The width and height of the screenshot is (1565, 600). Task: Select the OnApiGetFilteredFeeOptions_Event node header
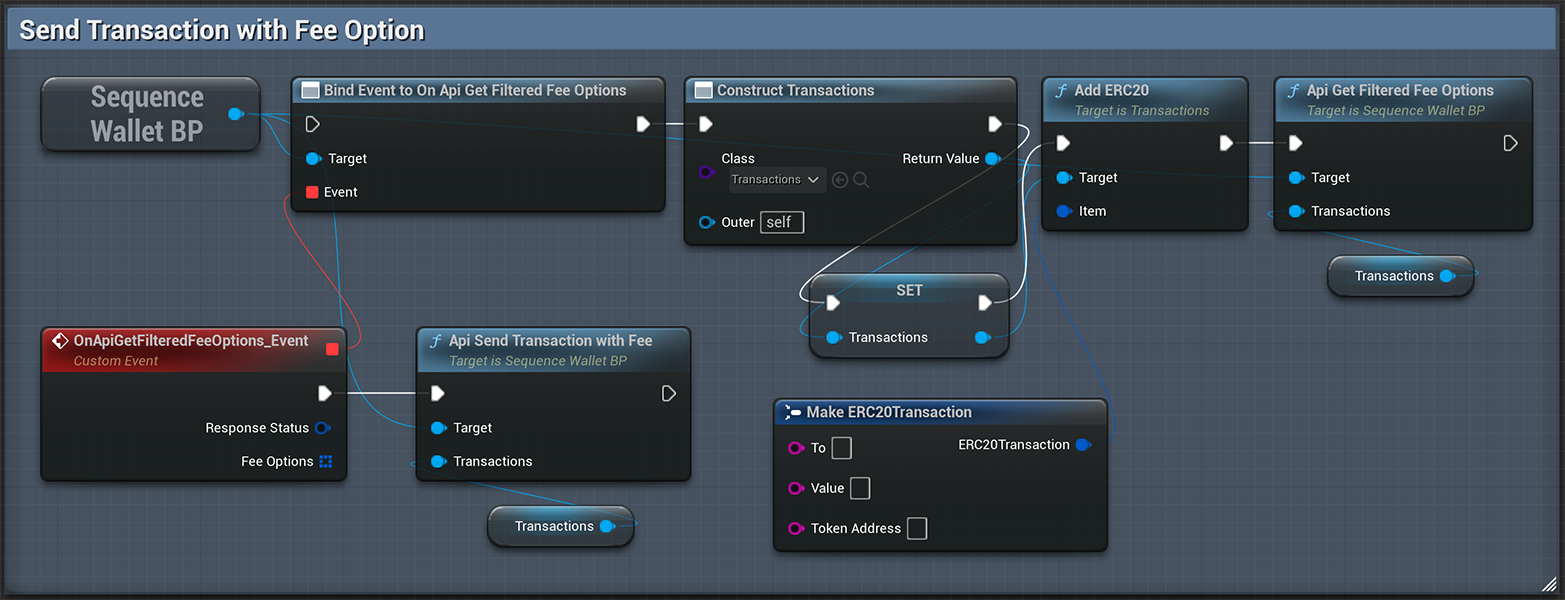tap(194, 350)
